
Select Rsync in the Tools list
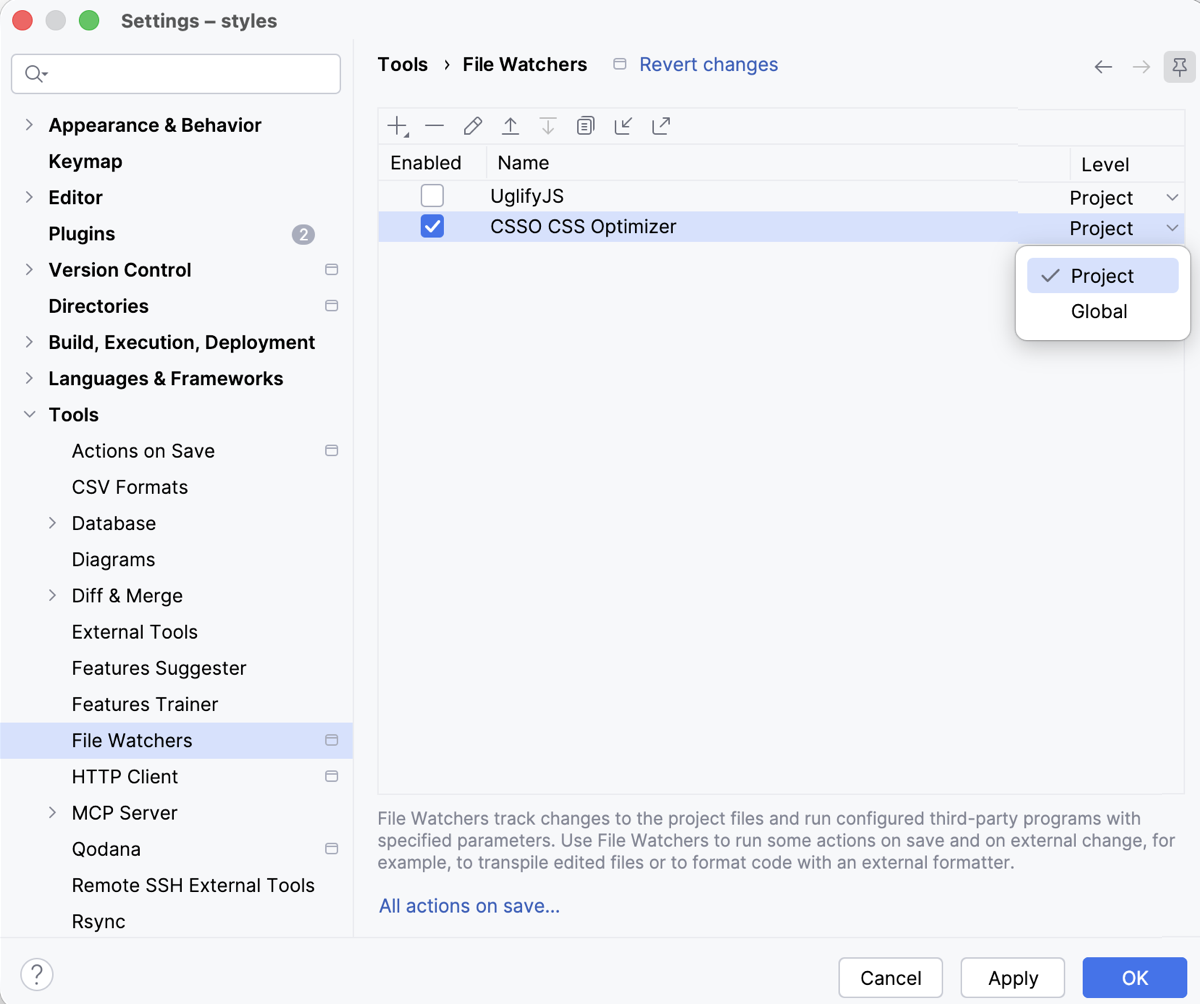coord(98,921)
